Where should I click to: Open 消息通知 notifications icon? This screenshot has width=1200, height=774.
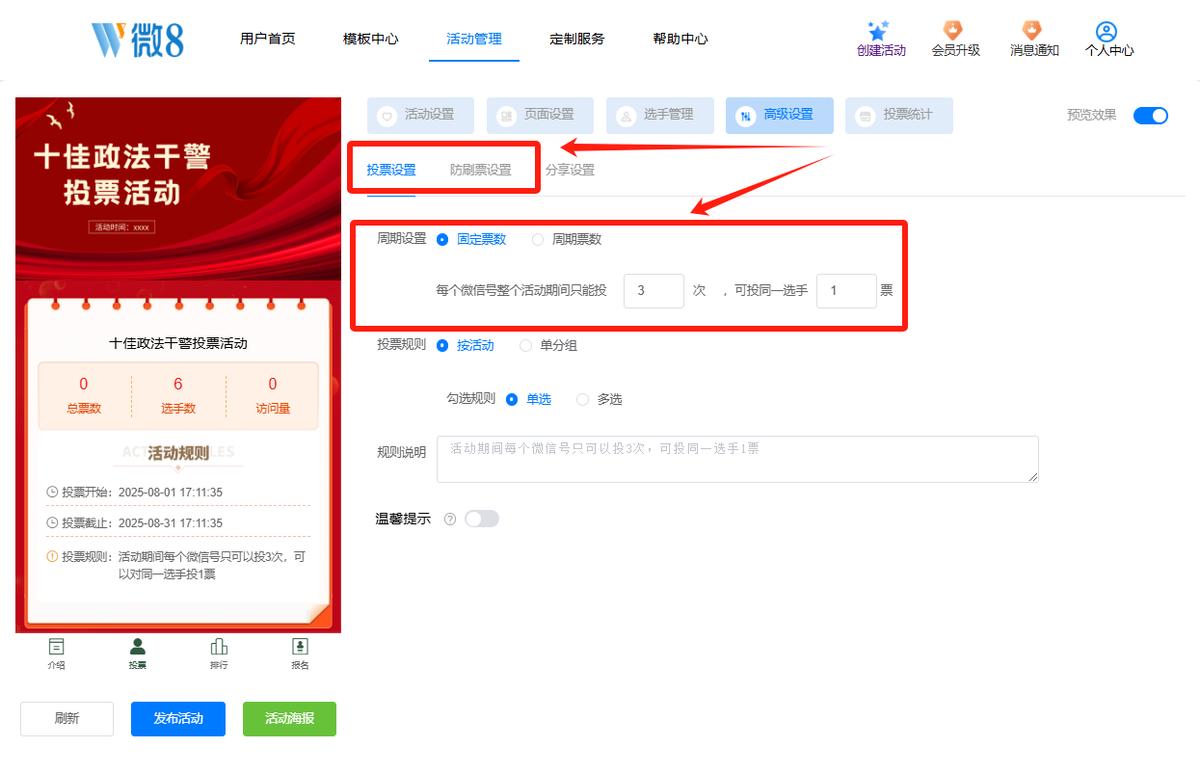1033,30
